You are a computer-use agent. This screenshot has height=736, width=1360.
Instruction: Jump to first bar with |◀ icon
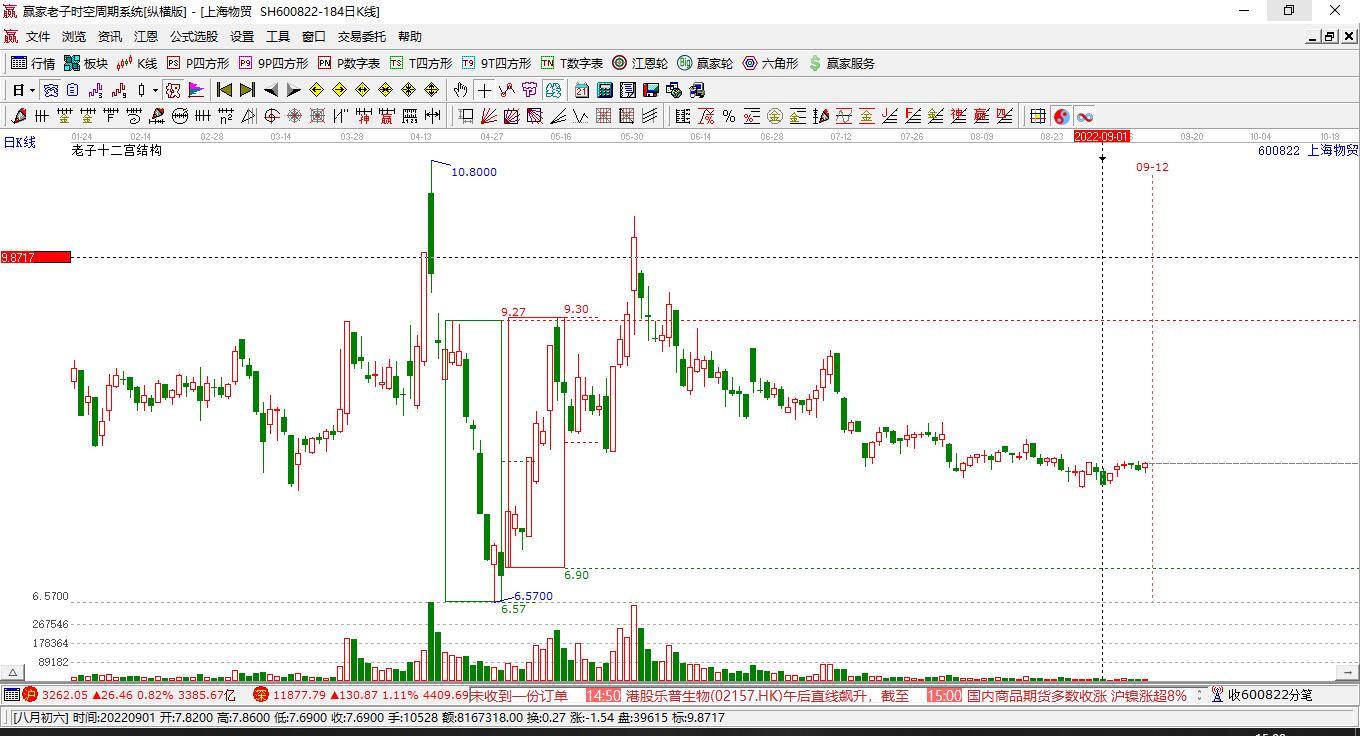pyautogui.click(x=225, y=90)
